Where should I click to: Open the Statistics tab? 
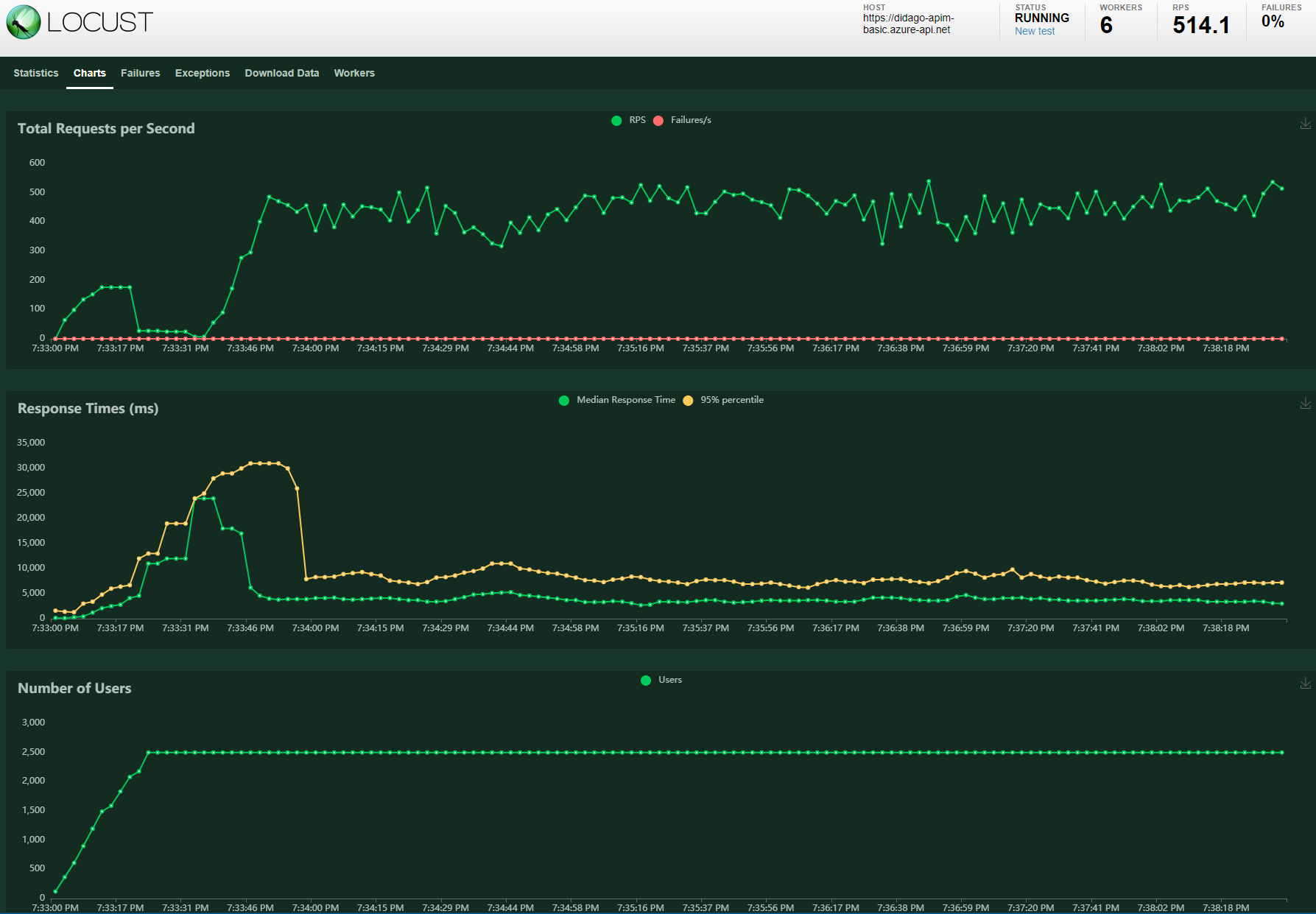pos(35,73)
